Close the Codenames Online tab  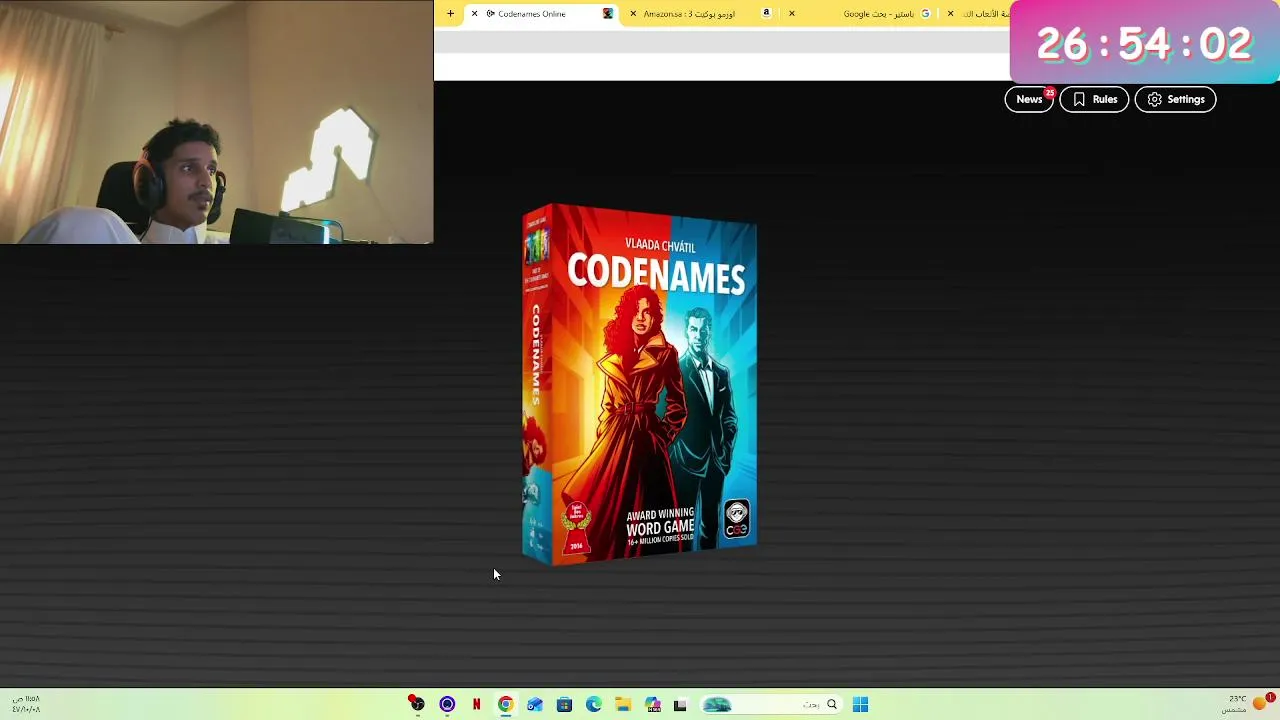tap(474, 13)
